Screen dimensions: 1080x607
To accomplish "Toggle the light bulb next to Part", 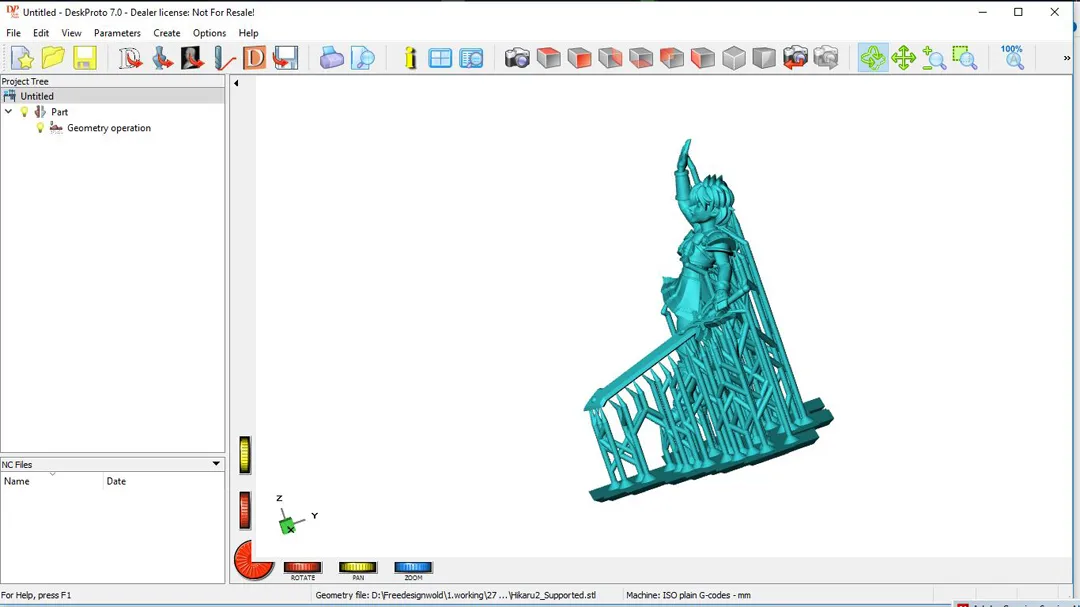I will pyautogui.click(x=24, y=112).
